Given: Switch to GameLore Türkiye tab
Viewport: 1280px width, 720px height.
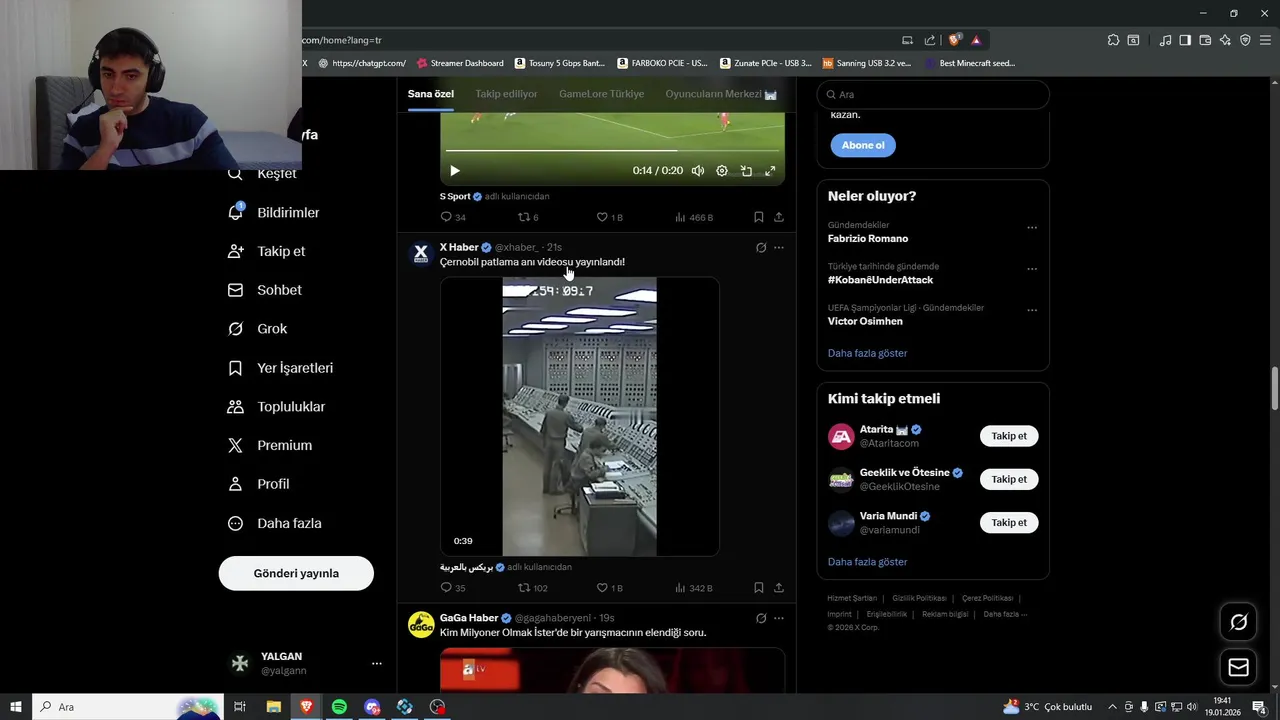Looking at the screenshot, I should tap(601, 94).
